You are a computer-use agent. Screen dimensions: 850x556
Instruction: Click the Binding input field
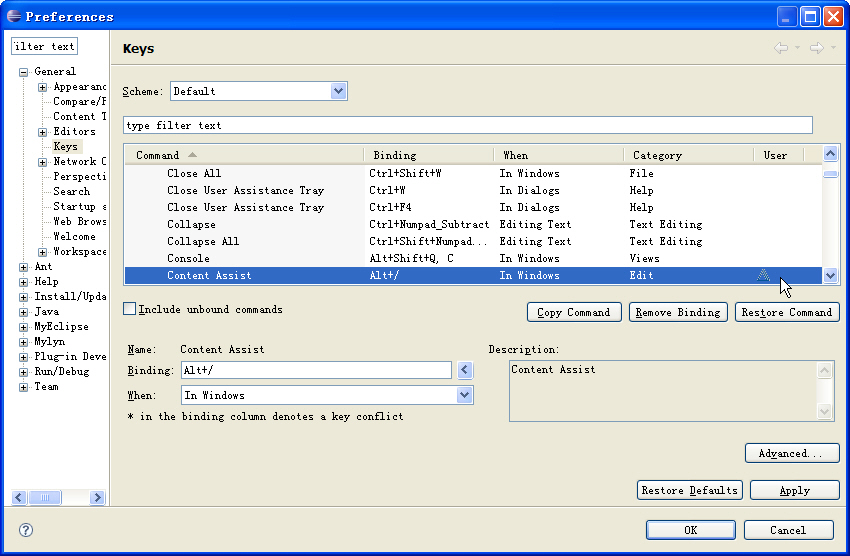click(317, 370)
